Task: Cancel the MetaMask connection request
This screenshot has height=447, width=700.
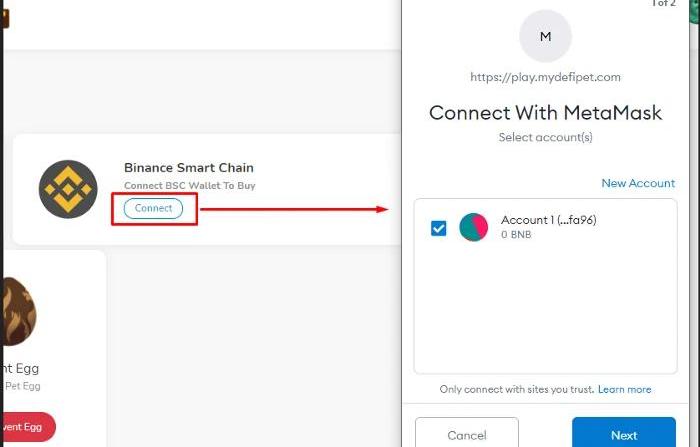Action: coord(467,434)
